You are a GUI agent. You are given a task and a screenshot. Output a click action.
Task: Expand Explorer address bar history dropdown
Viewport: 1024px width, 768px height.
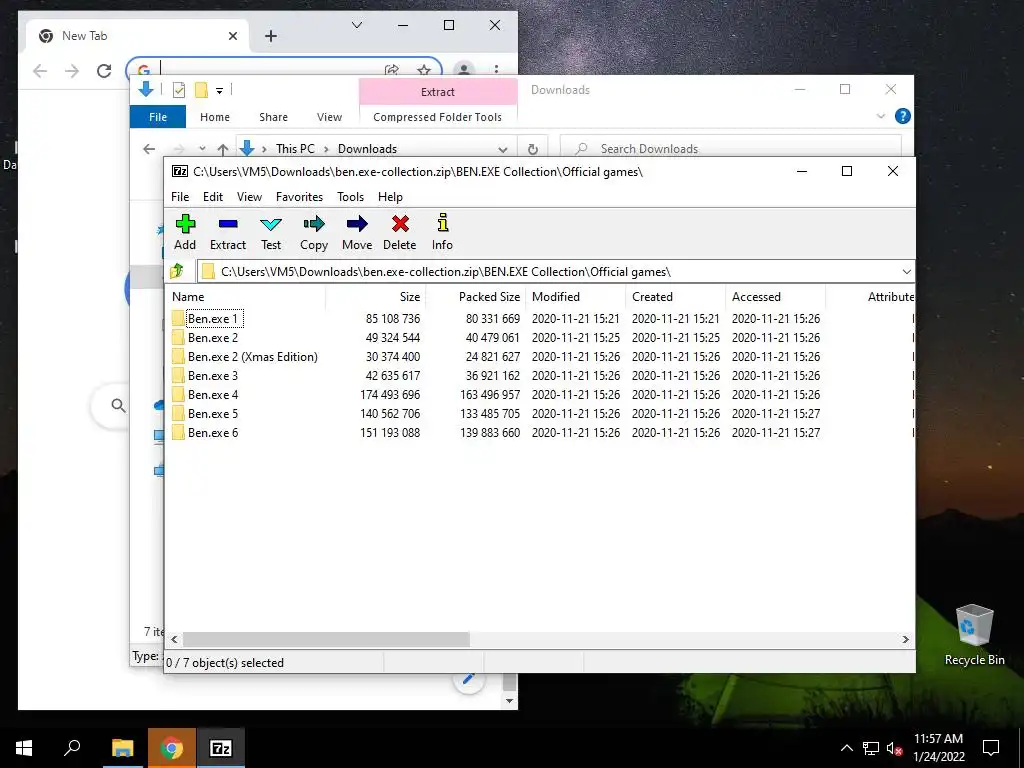502,150
